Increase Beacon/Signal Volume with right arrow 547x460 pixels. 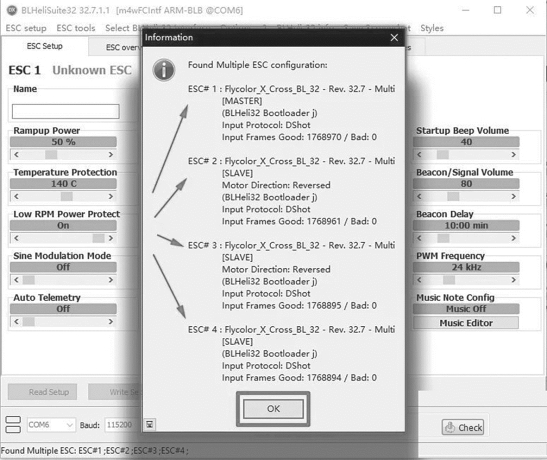click(x=514, y=196)
